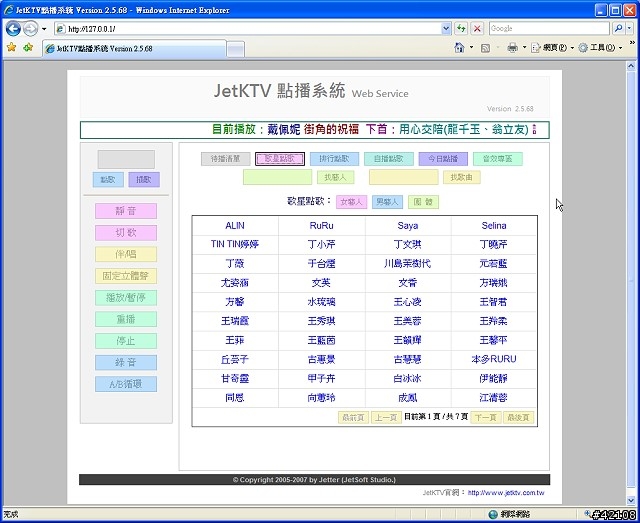Click the browser Forward arrow

[x=31, y=29]
